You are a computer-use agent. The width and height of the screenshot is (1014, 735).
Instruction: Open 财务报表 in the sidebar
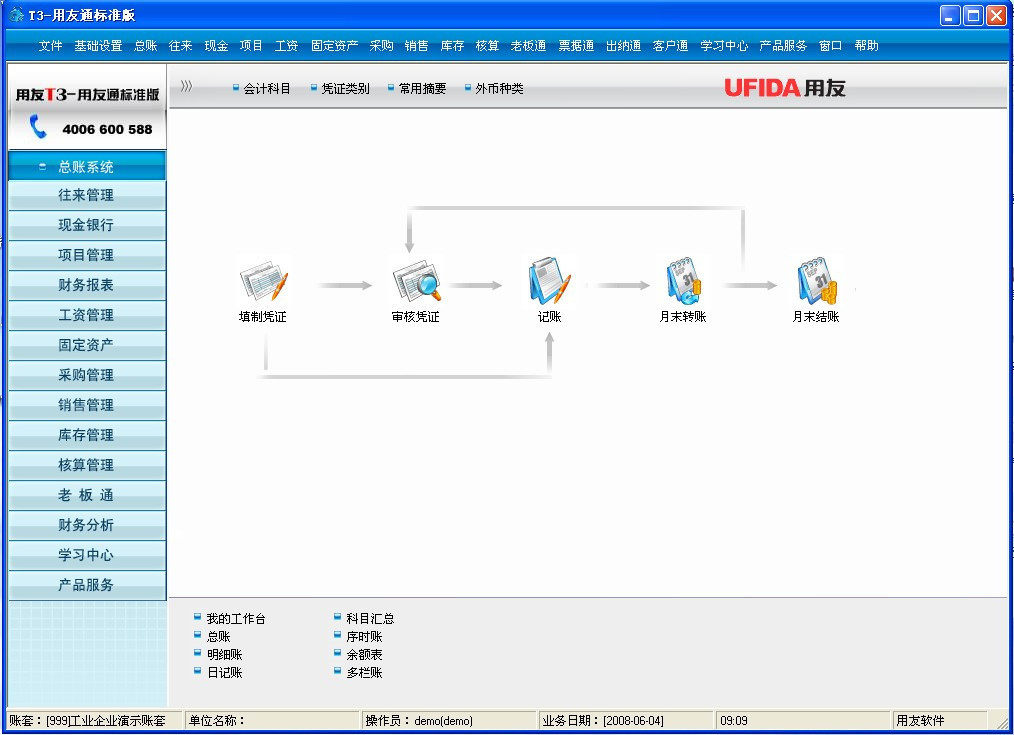(87, 285)
